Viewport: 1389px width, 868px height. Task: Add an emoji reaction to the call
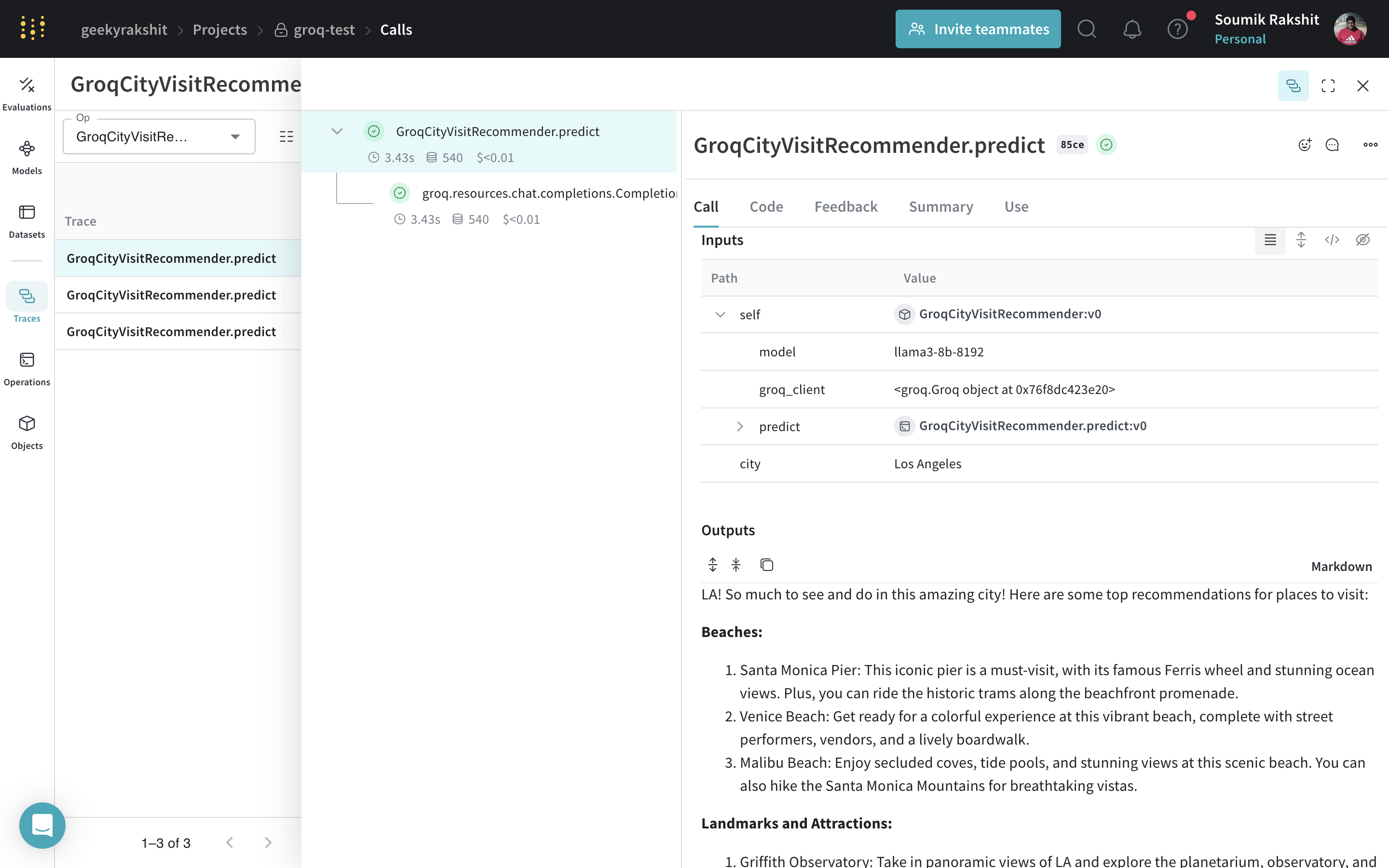[x=1305, y=144]
